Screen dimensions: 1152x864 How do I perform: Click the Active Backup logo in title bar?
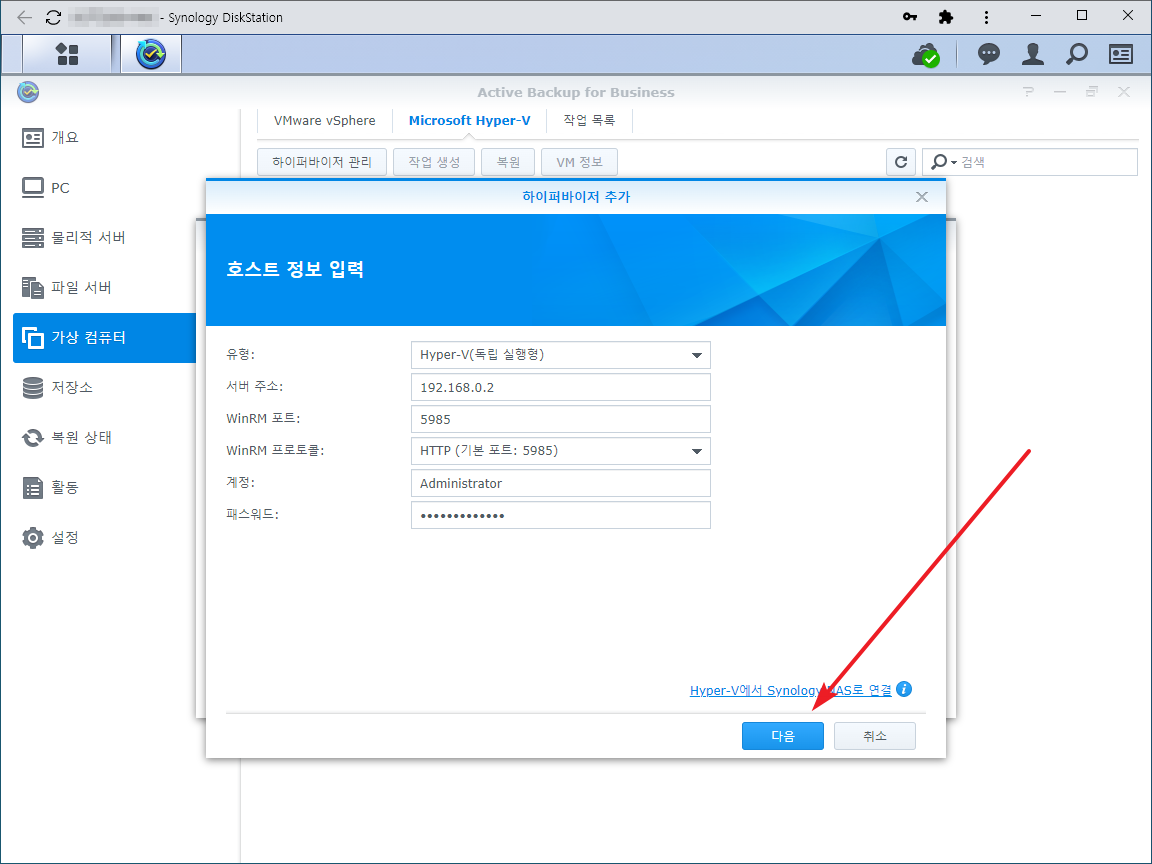coord(28,92)
